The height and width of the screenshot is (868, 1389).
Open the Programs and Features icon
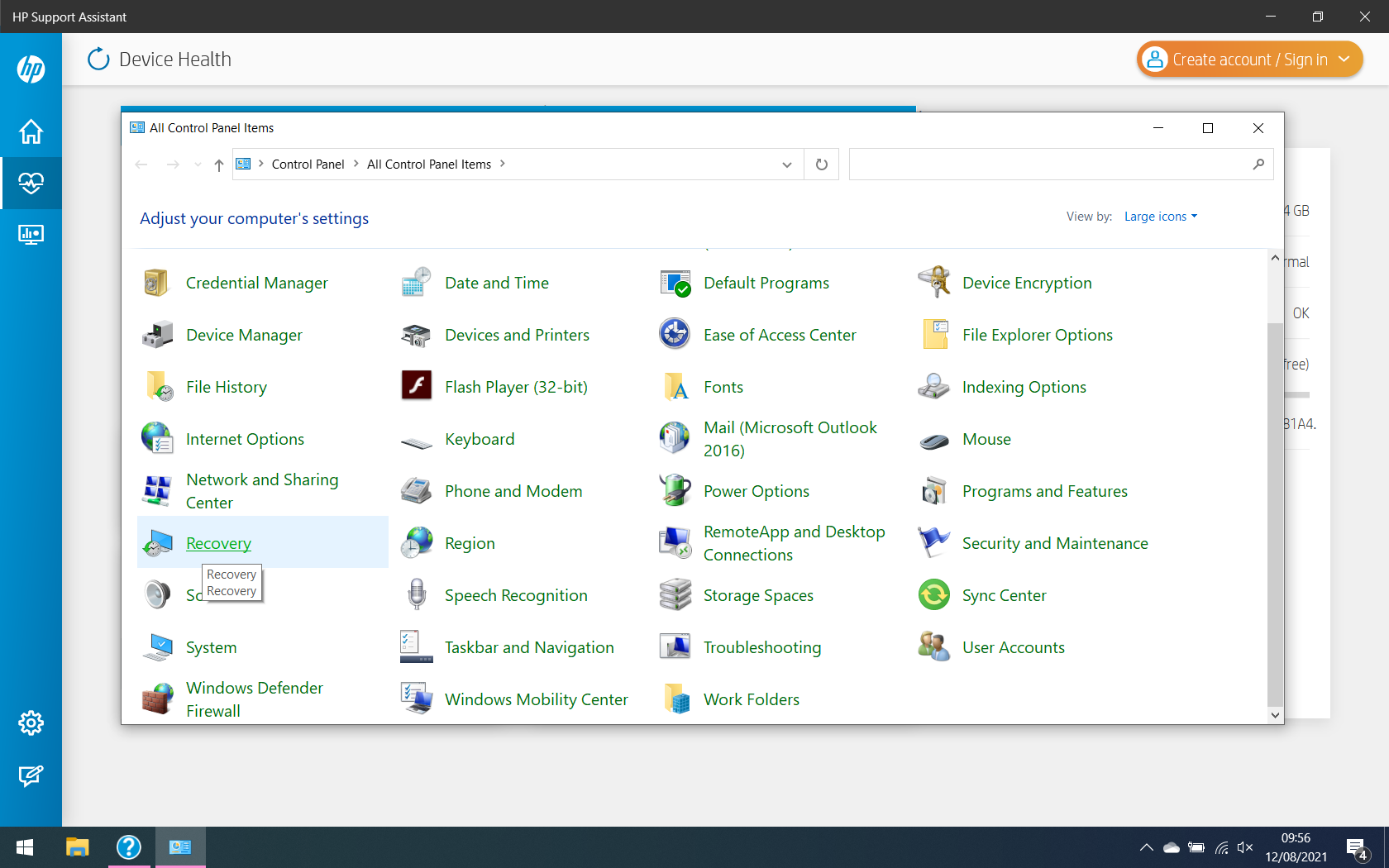pos(934,491)
